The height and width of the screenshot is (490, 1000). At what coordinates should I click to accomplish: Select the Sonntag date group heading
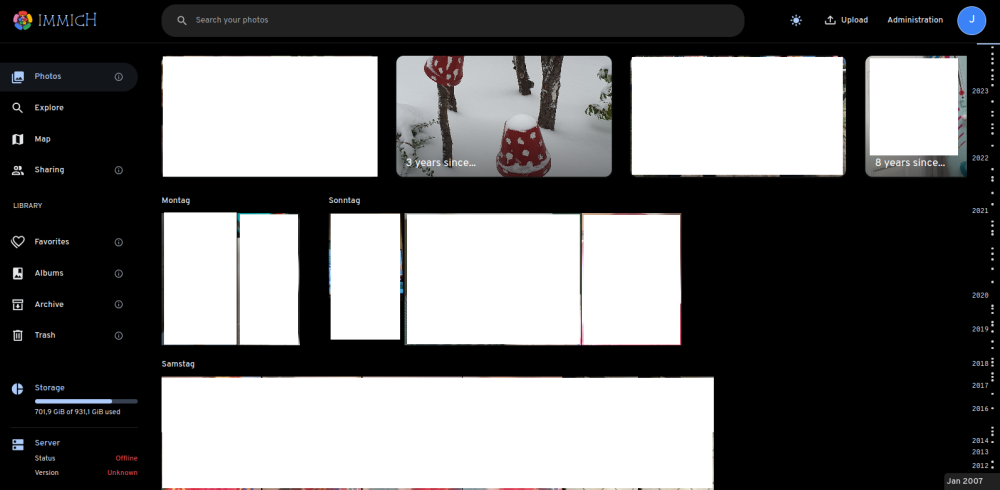coord(344,200)
